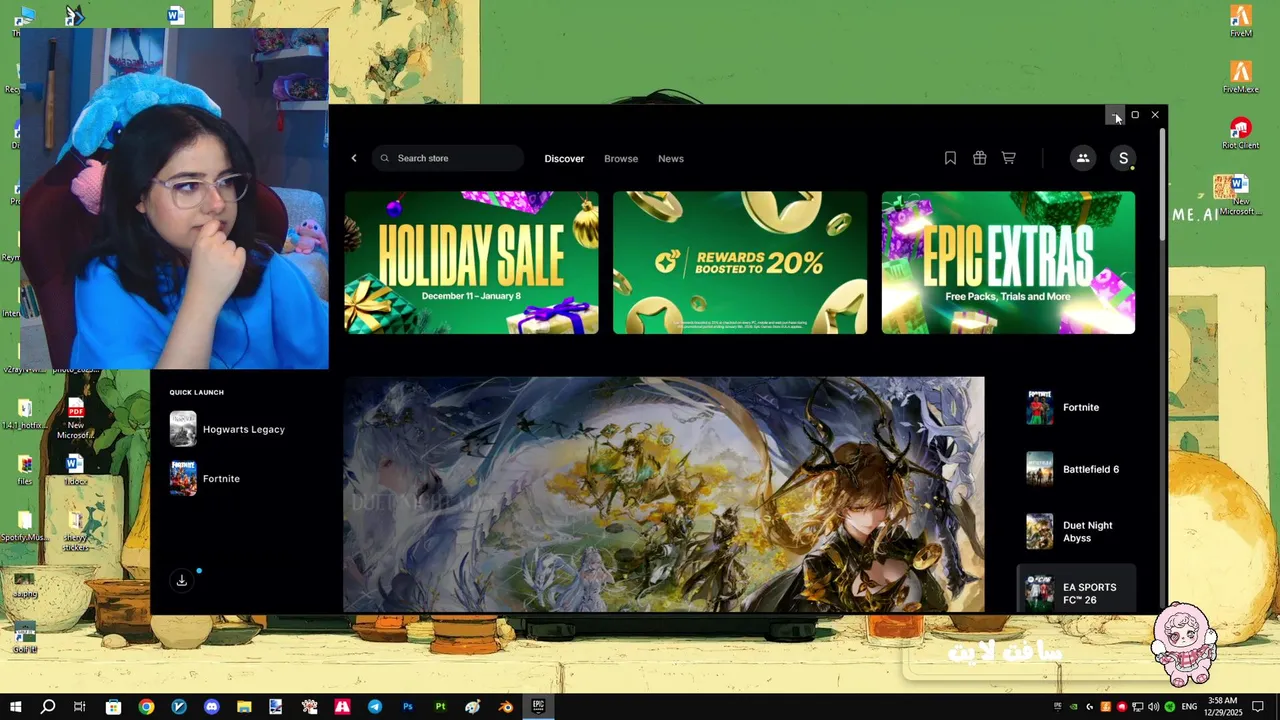The width and height of the screenshot is (1280, 720).
Task: Select the files desktop folder
Action: point(25,471)
